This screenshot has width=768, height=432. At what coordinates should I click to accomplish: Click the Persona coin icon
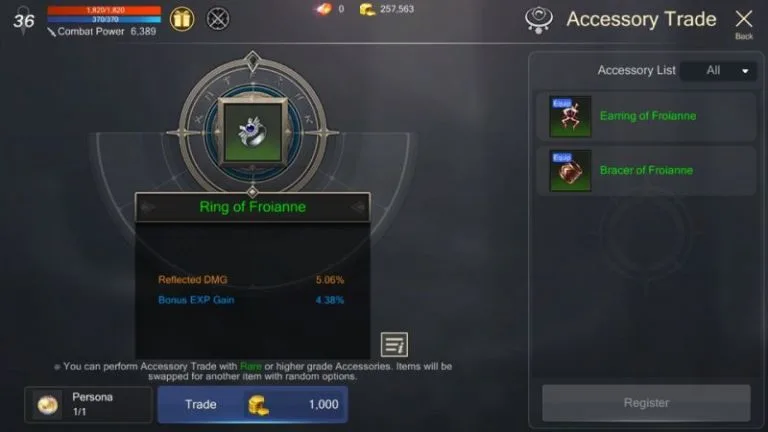[x=48, y=405]
